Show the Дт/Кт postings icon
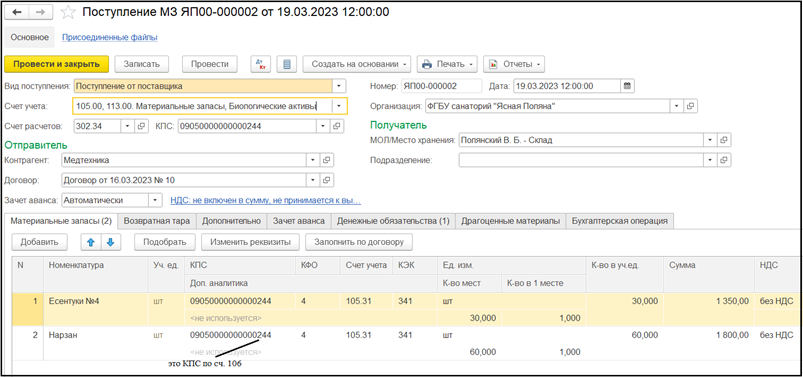This screenshot has width=803, height=377. pos(261,64)
